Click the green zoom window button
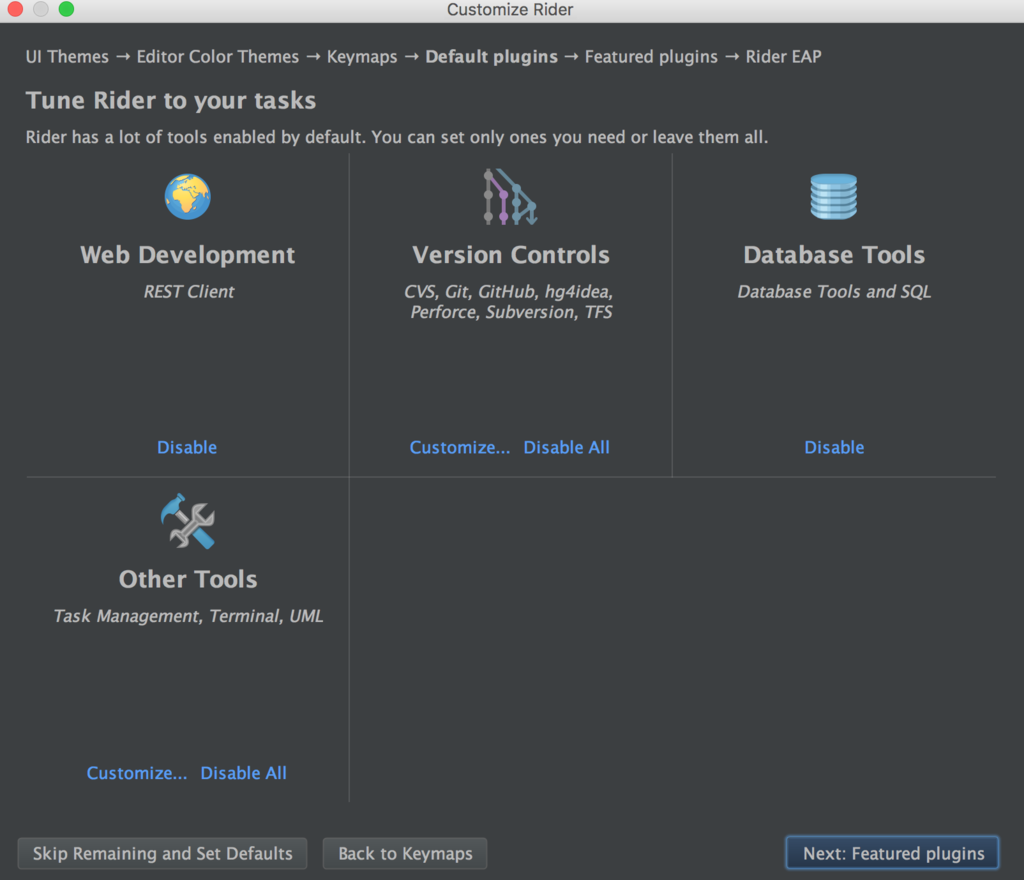Screen dimensions: 1024x880 (67, 9)
